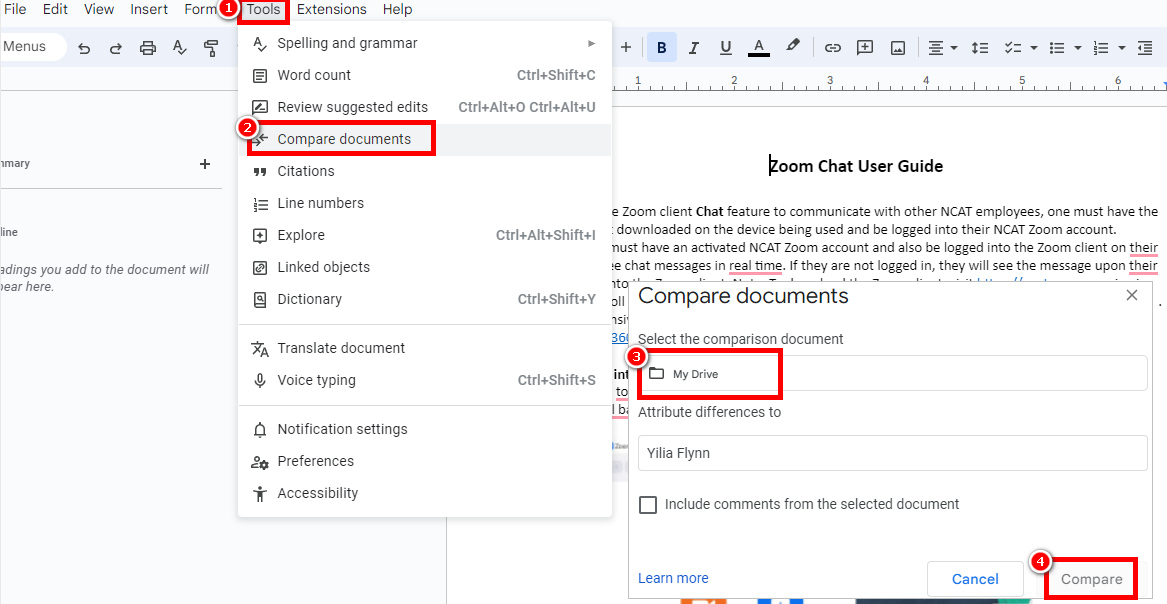Screen dimensions: 1167x604
Task: Toggle bold formatting button
Action: (x=660, y=47)
